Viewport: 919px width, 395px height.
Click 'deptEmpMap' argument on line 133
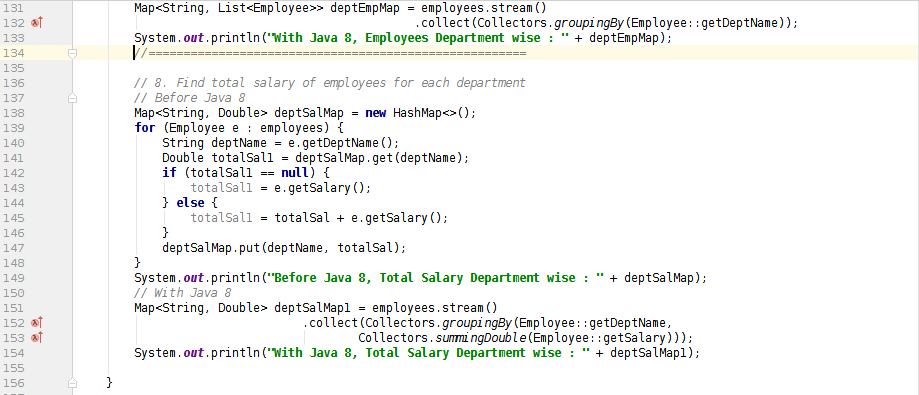coord(625,38)
